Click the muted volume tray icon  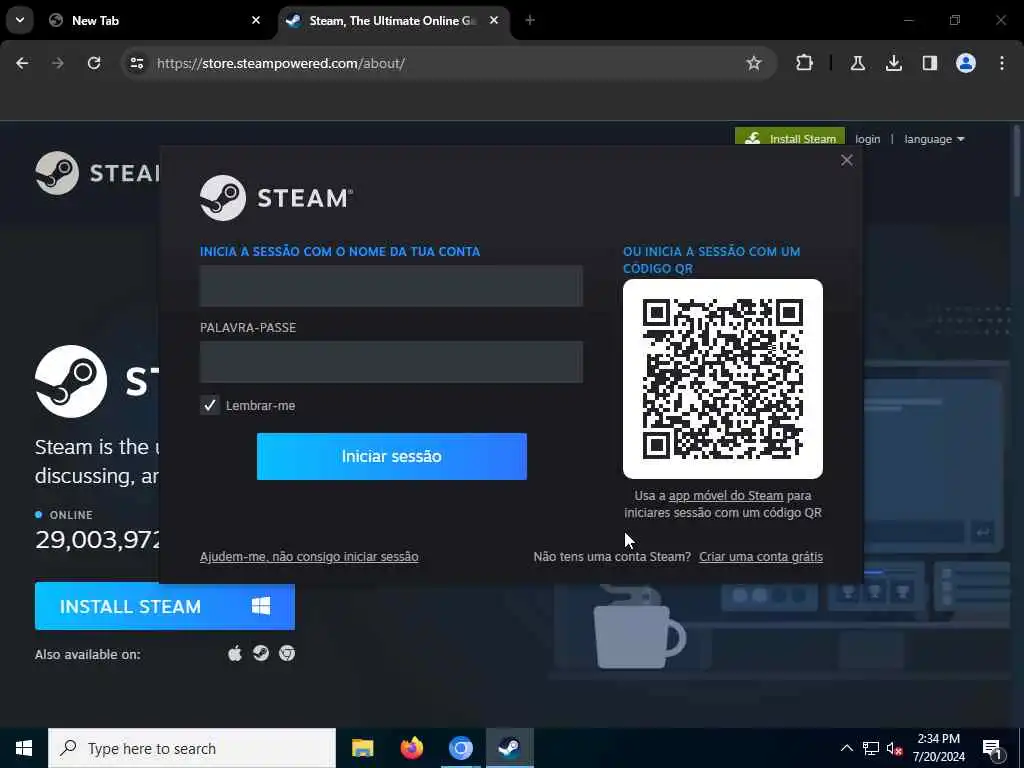tap(895, 748)
